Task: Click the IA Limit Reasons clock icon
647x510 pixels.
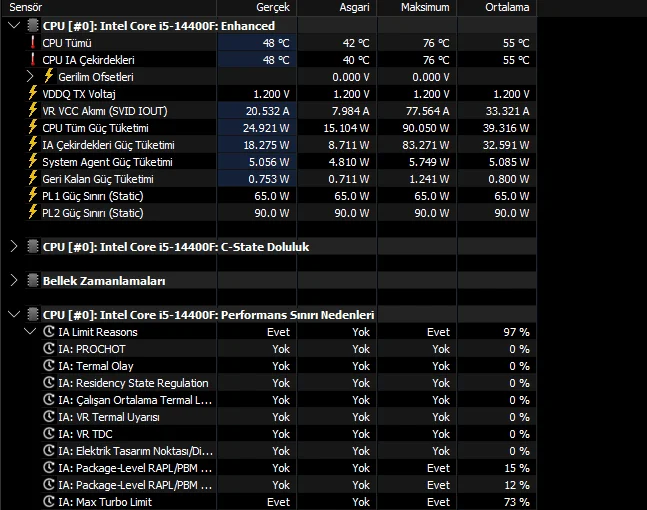Action: pyautogui.click(x=49, y=331)
